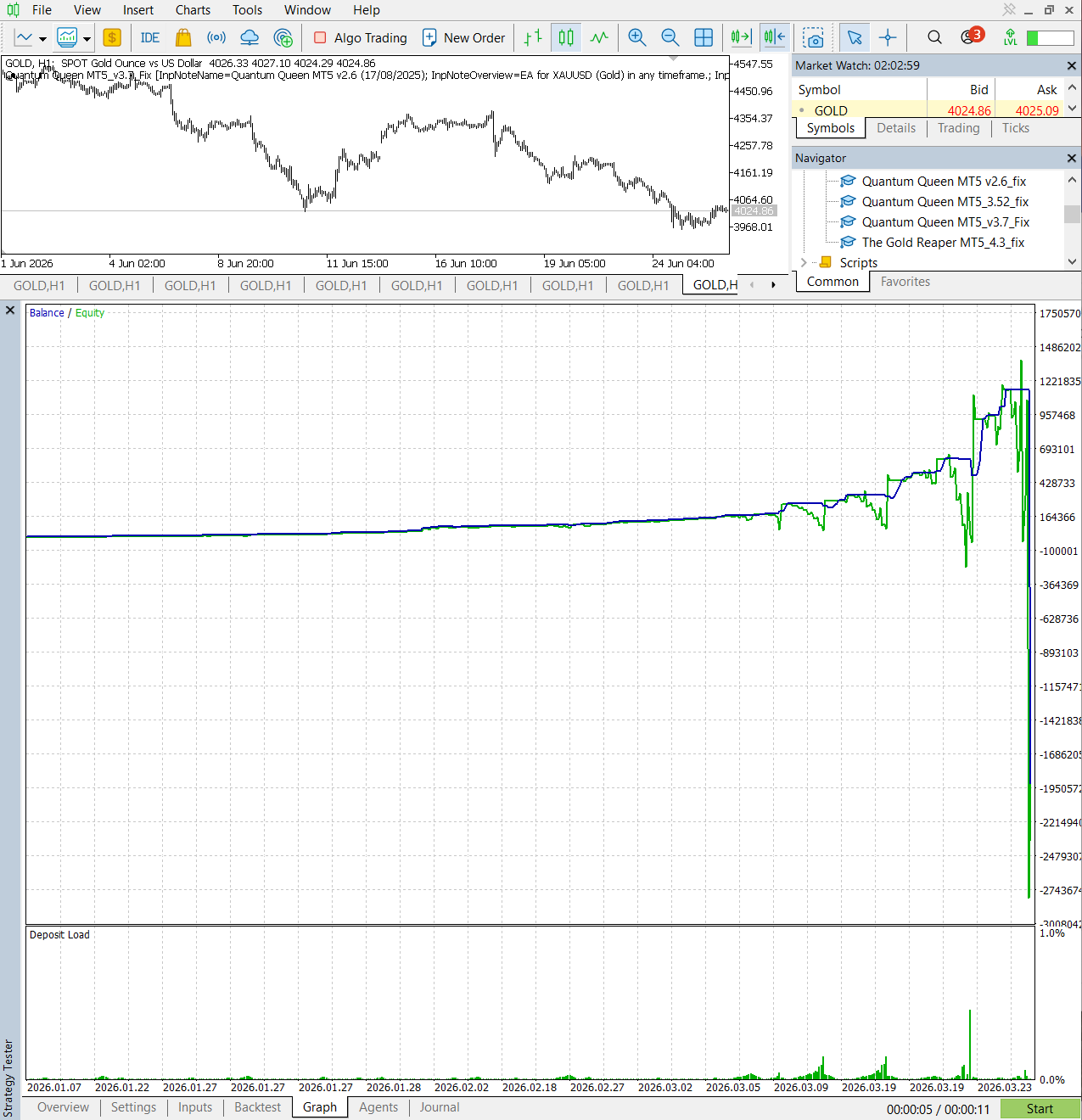Click the Bid price 4024.86
Viewport: 1082px width, 1120px height.
pos(969,110)
